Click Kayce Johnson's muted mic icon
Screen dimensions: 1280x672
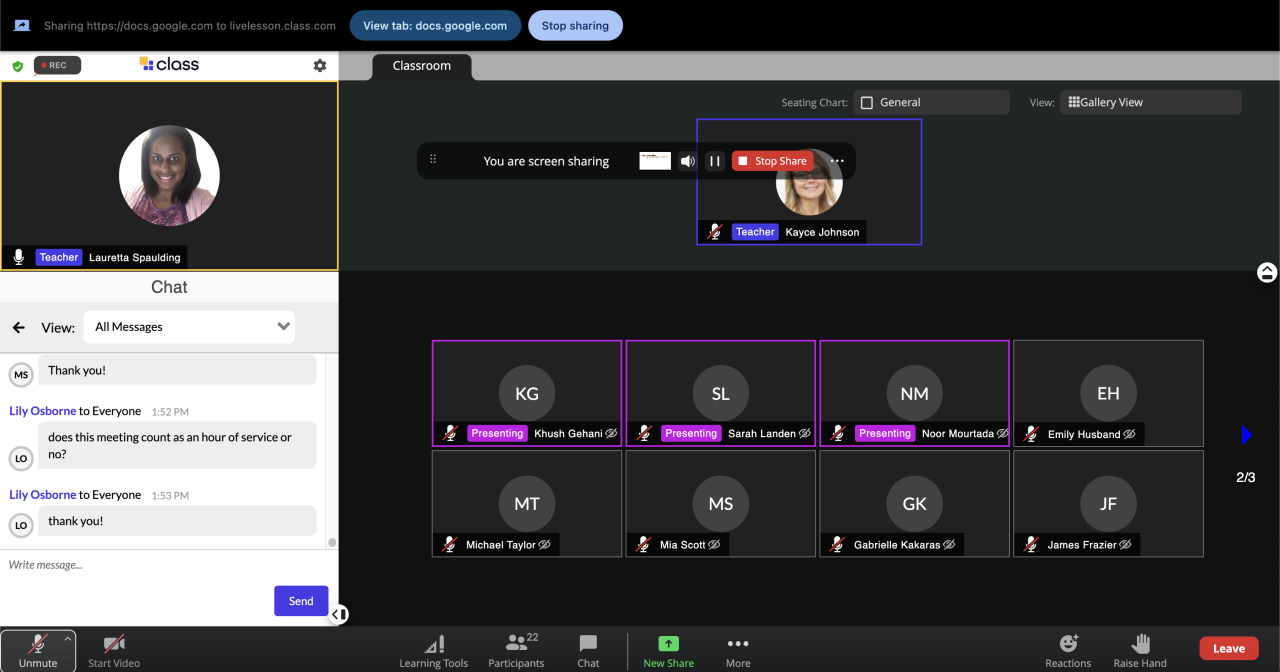coord(714,232)
